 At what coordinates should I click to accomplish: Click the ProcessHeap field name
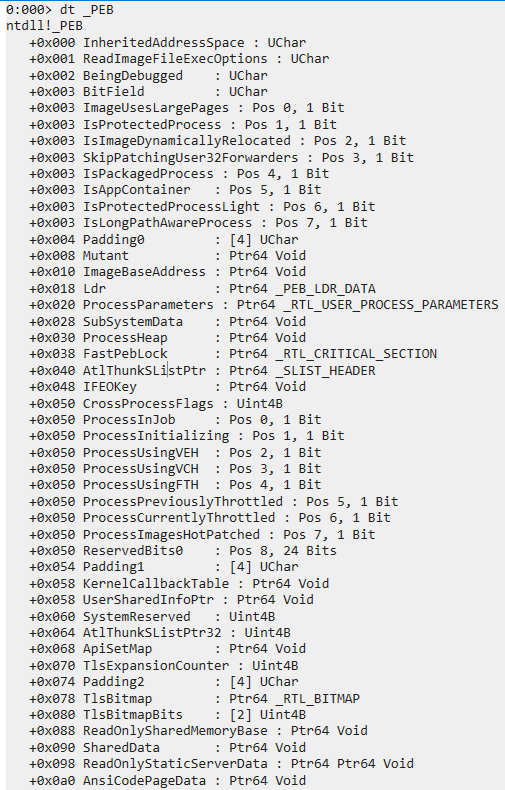(125, 338)
